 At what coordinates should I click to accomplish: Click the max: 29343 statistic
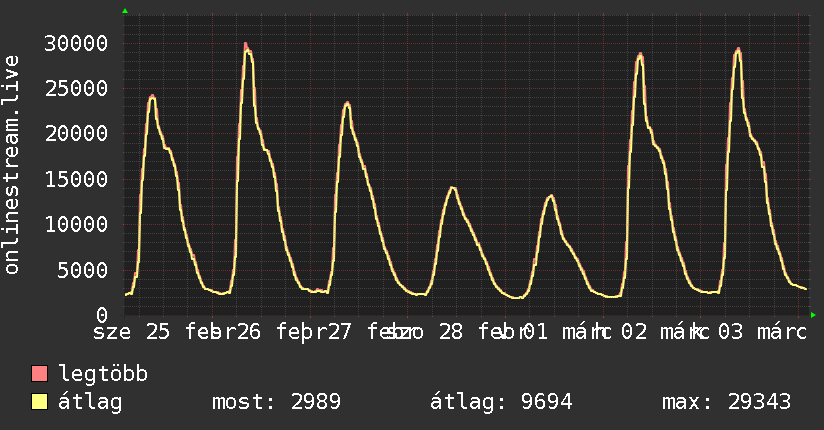(x=726, y=402)
